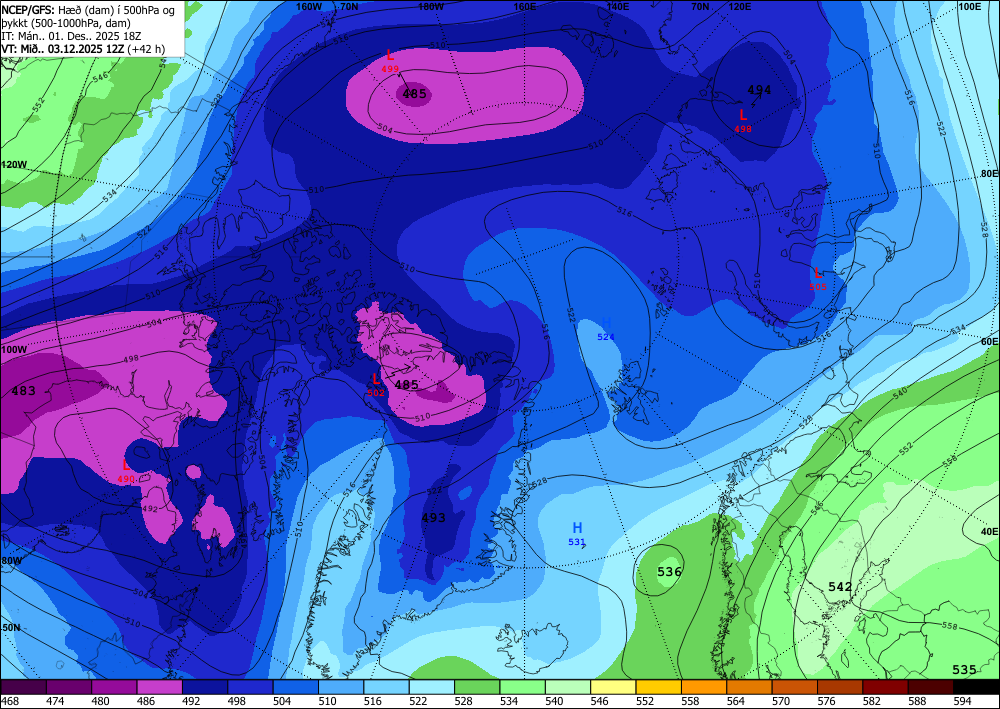The image size is (1000, 709).
Task: Click the 140E longitude label
Action: tap(617, 6)
